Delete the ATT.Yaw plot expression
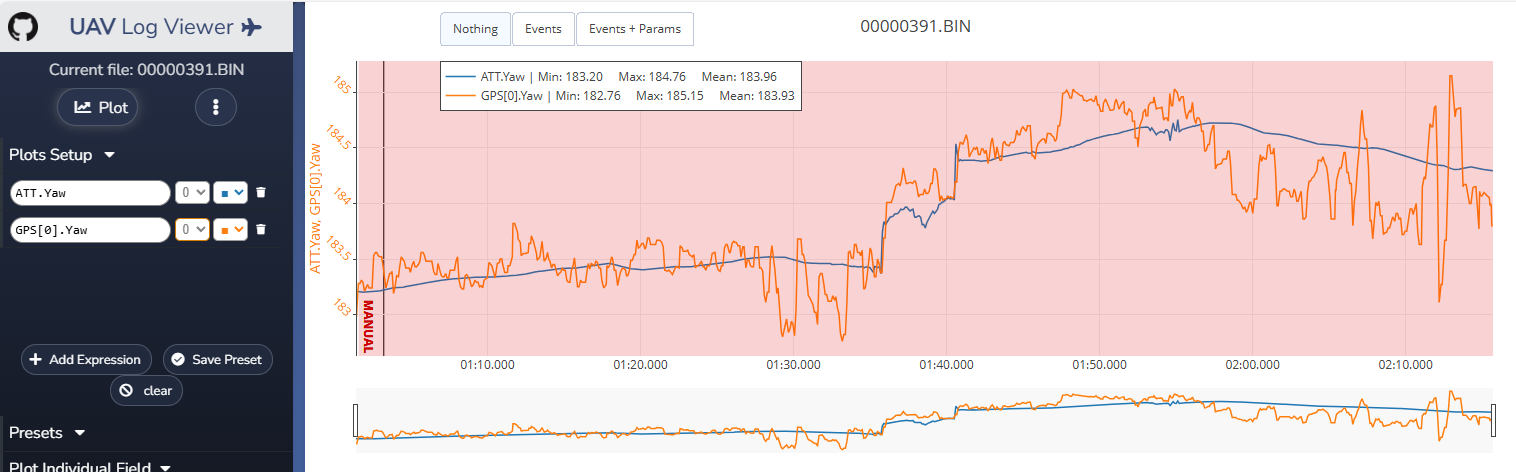This screenshot has height=472, width=1516. (x=261, y=192)
